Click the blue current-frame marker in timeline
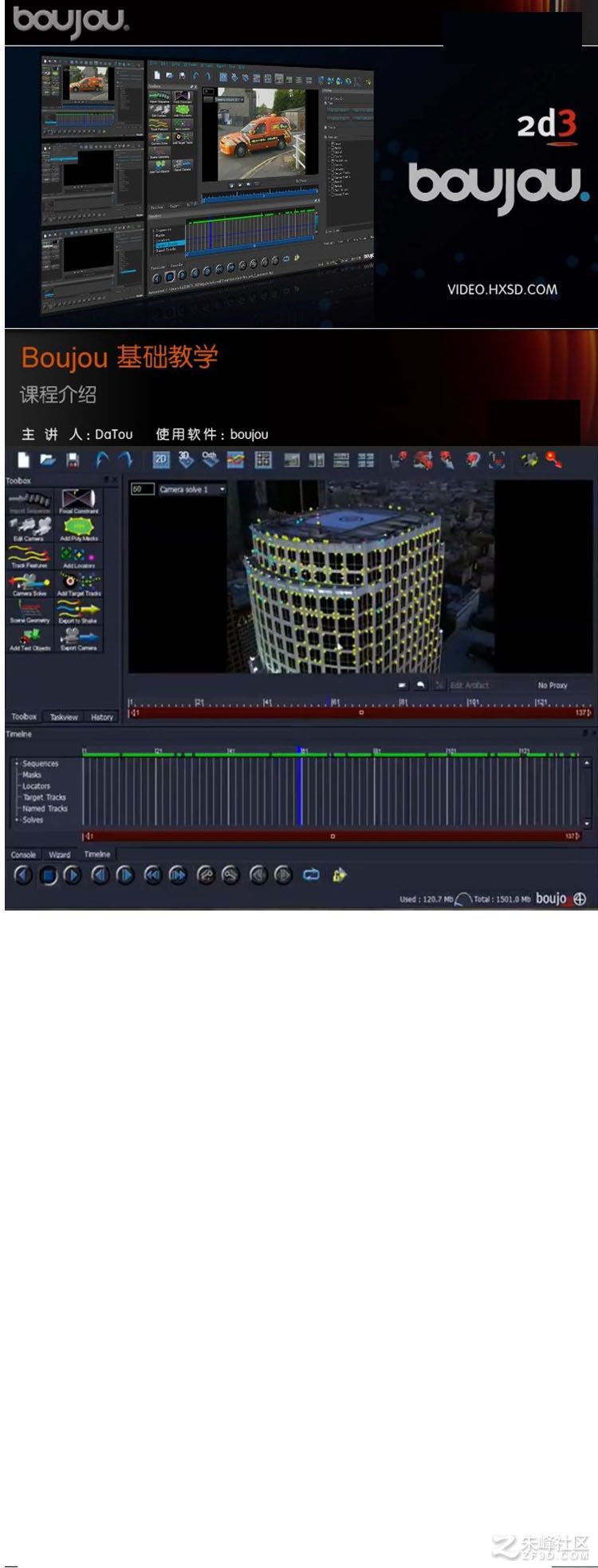 [300, 786]
